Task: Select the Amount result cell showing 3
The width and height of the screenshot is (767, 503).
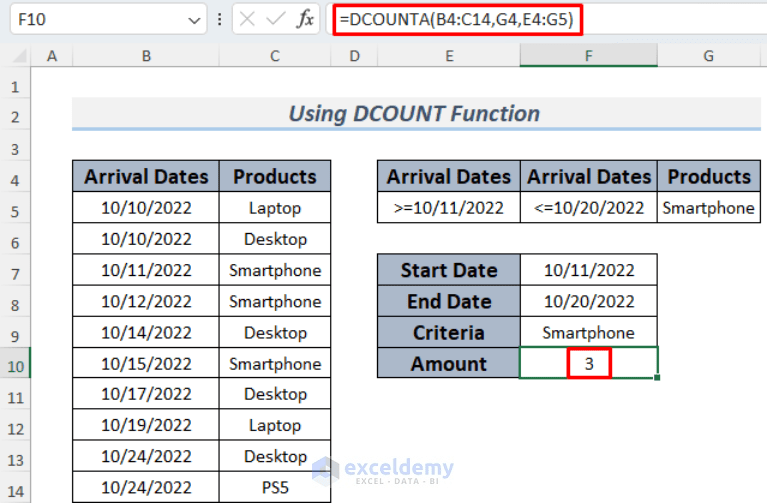Action: click(x=588, y=363)
